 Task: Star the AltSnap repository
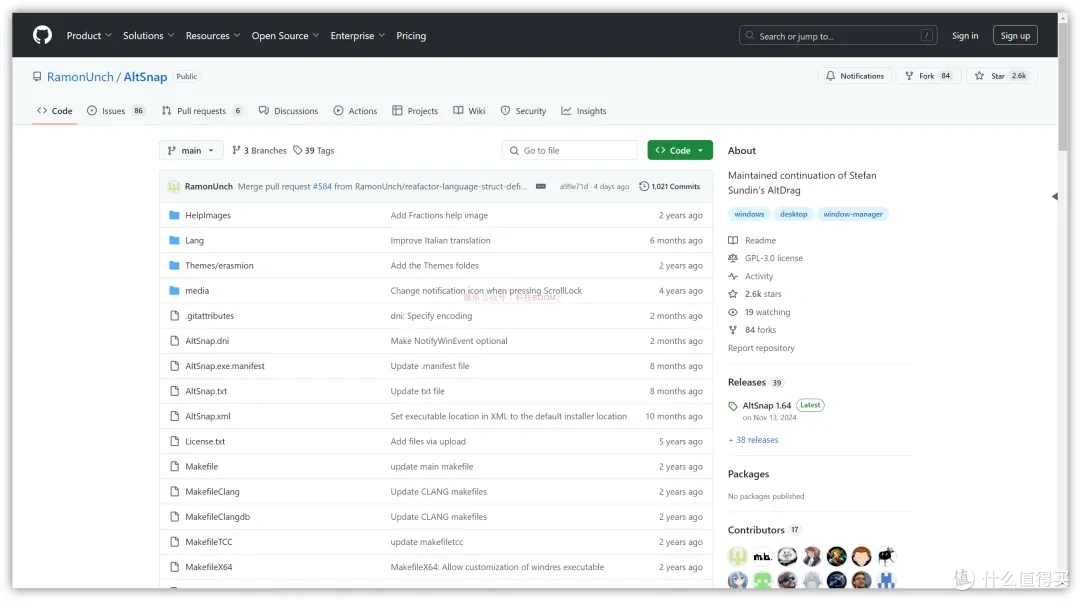click(x=1002, y=76)
